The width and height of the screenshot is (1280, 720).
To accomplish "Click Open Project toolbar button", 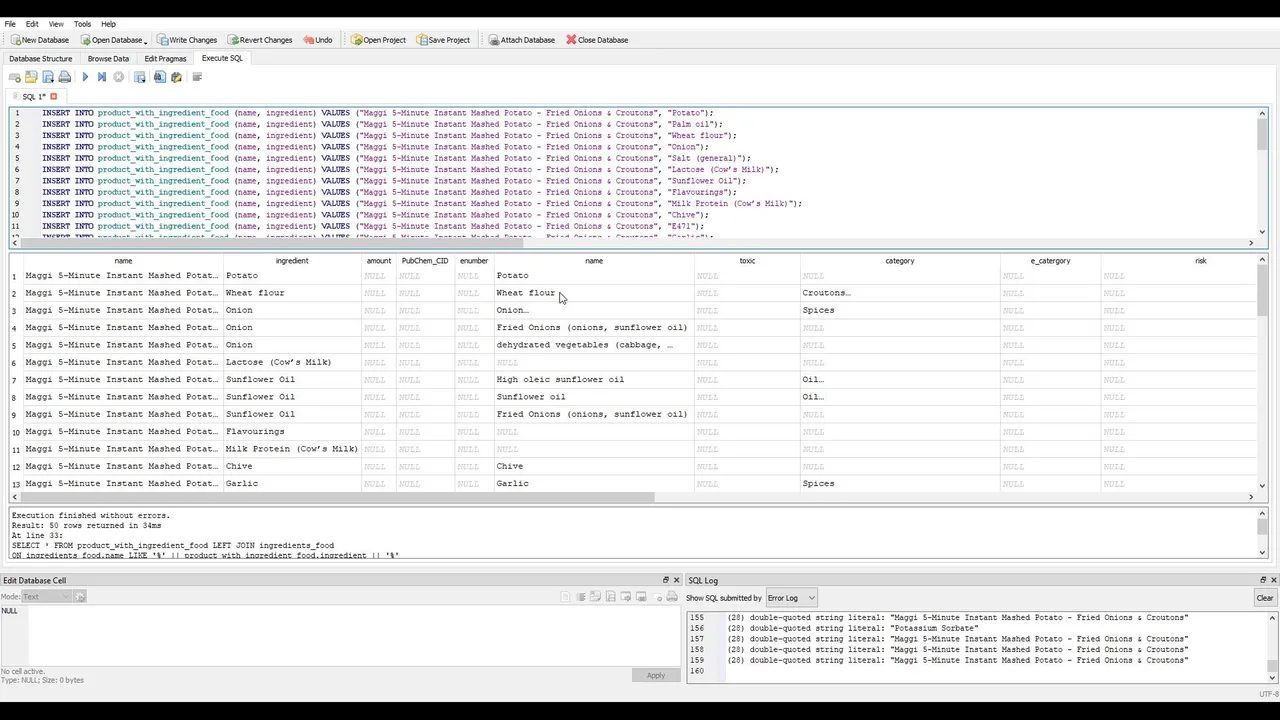I will tap(378, 40).
